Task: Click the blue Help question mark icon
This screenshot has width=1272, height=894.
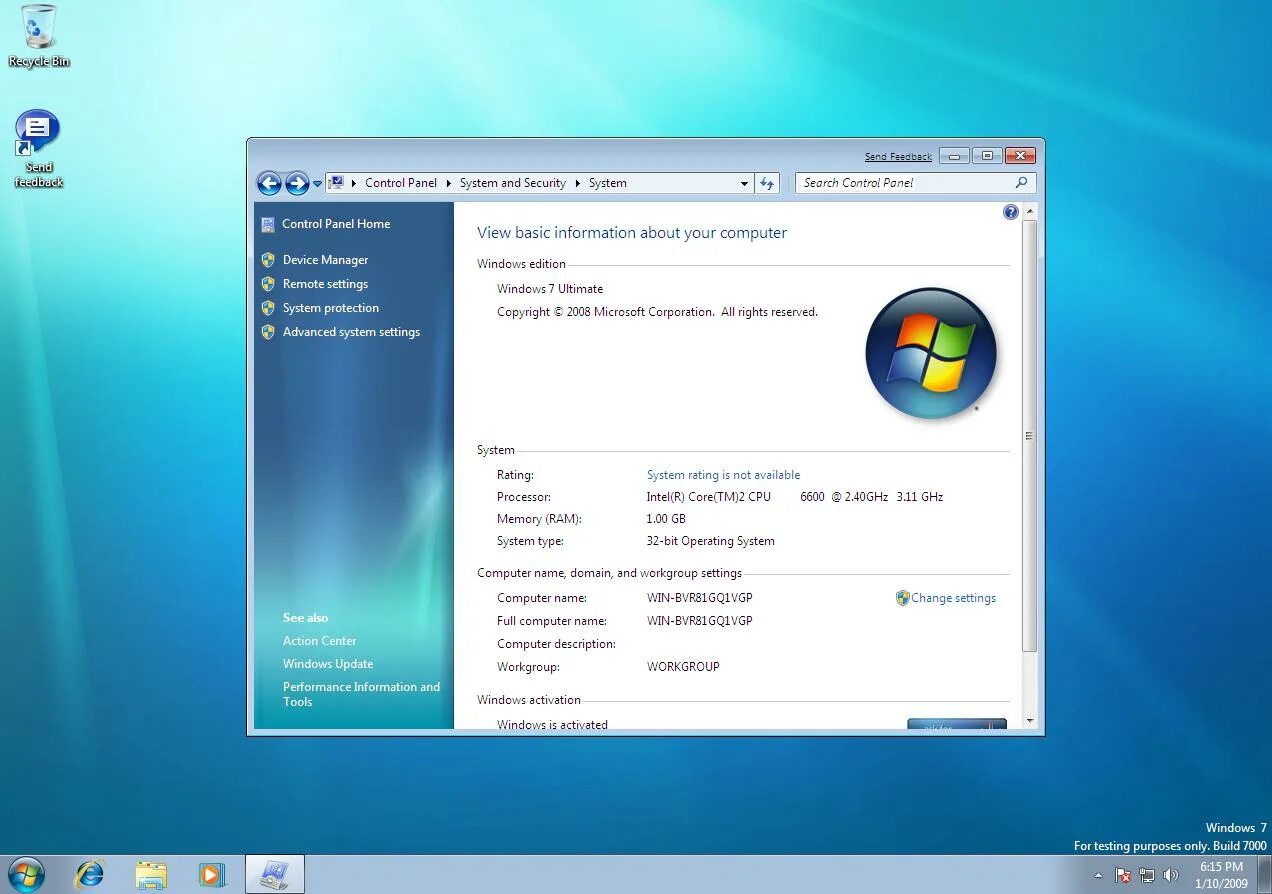Action: tap(1010, 211)
